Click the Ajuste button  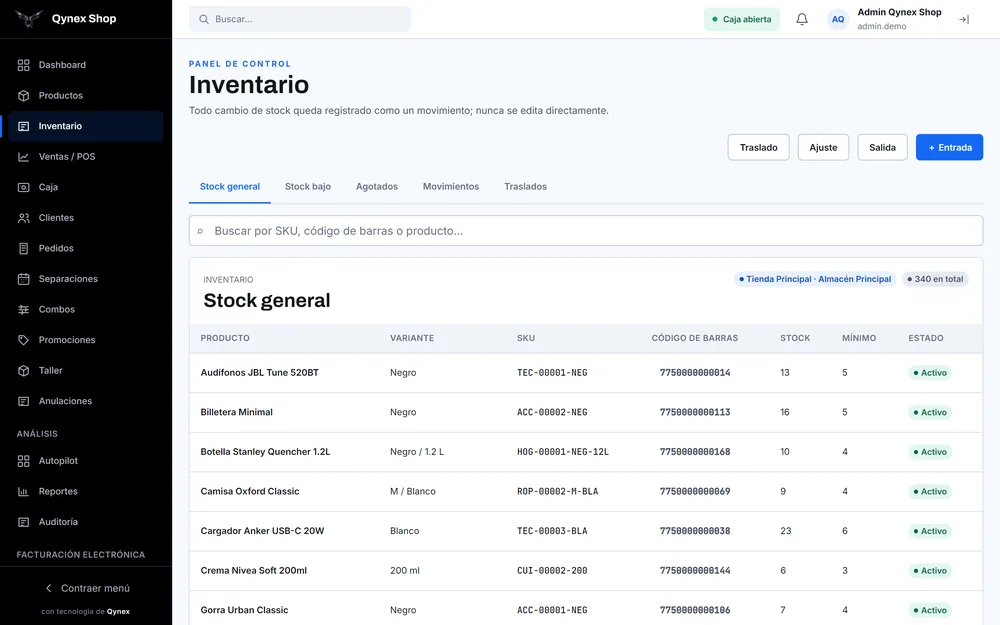coord(823,147)
